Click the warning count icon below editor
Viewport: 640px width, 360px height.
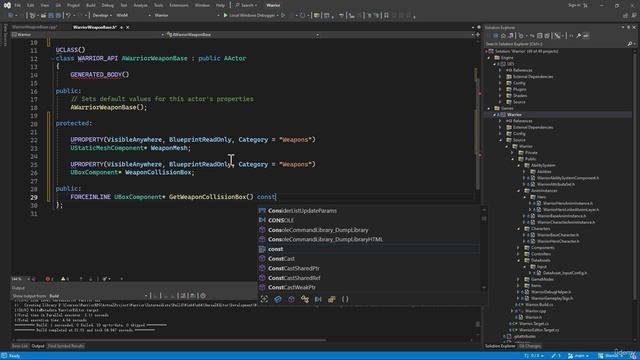pyautogui.click(x=64, y=279)
